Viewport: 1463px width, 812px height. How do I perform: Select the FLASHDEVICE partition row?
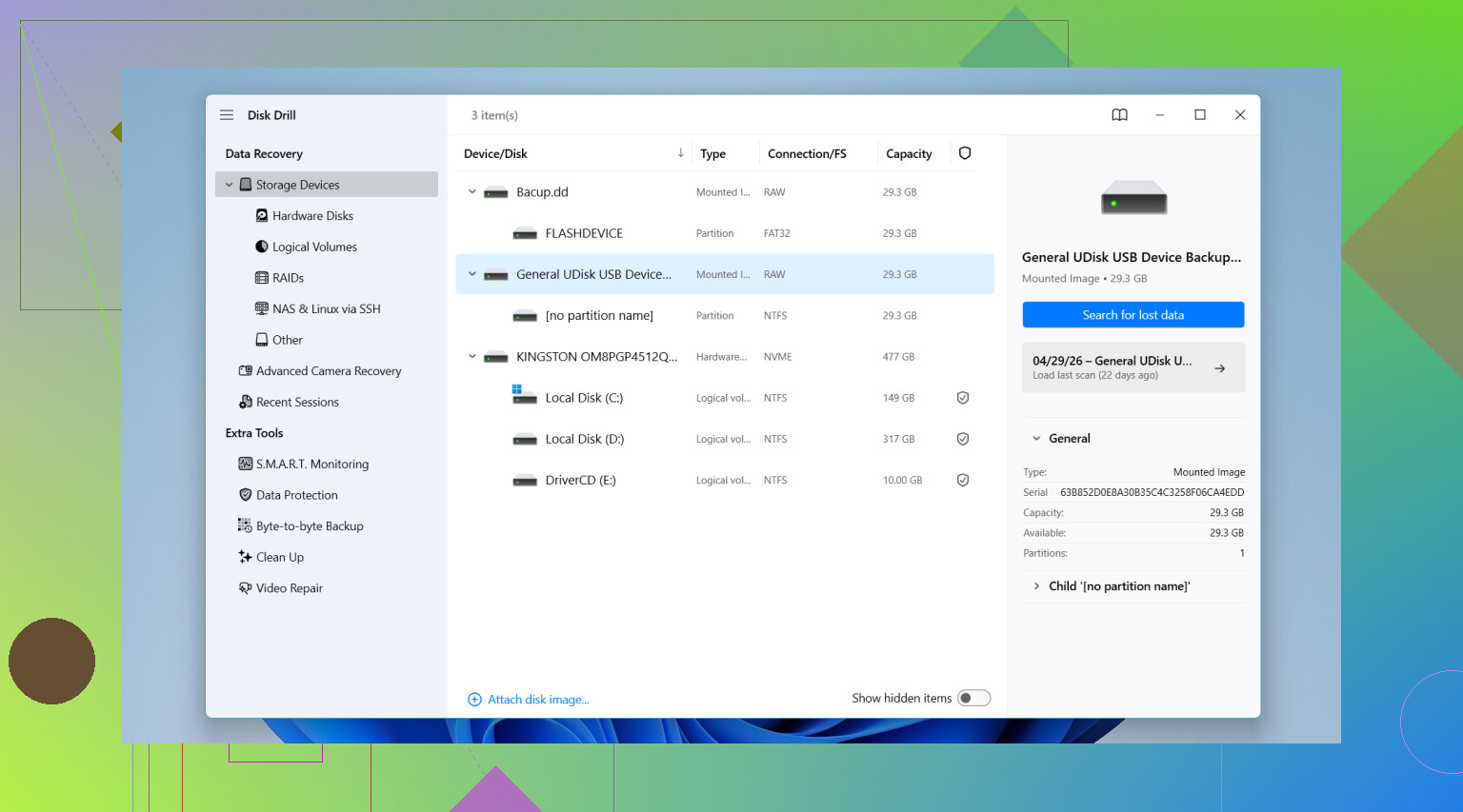725,233
